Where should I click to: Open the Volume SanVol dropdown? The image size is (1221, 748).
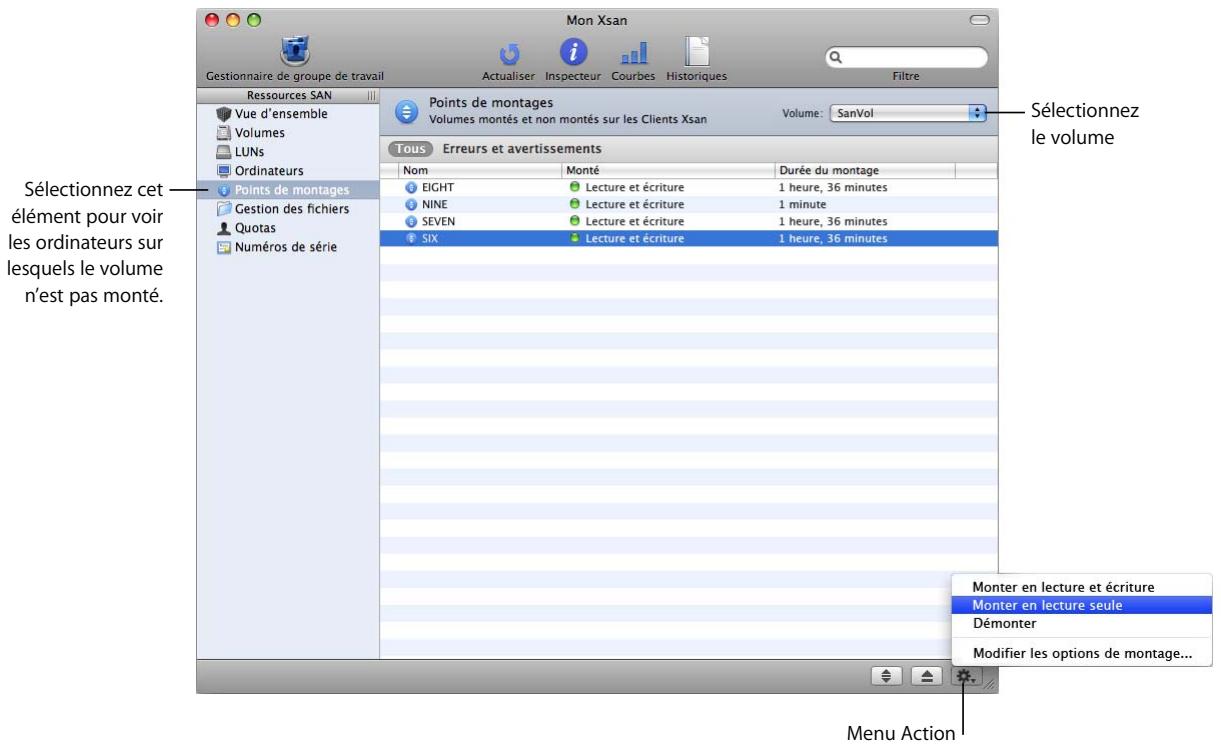(x=908, y=113)
